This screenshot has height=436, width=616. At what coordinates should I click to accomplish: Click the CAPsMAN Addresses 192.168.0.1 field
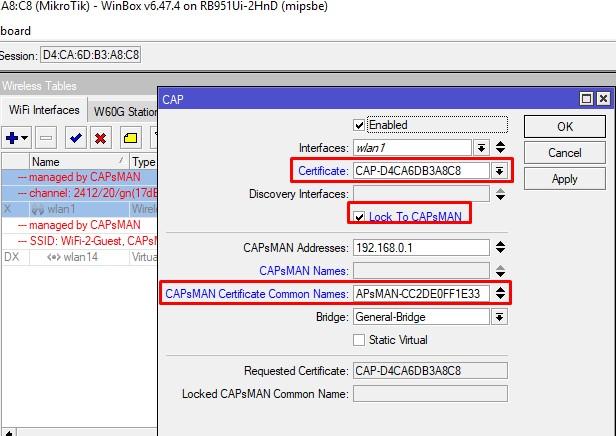pos(421,248)
